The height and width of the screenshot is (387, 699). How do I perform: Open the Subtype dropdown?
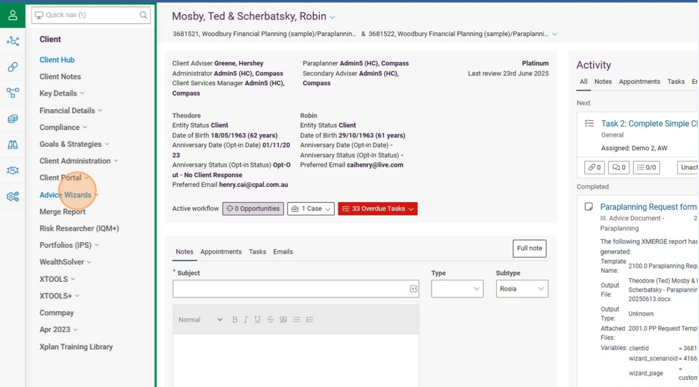click(x=522, y=289)
